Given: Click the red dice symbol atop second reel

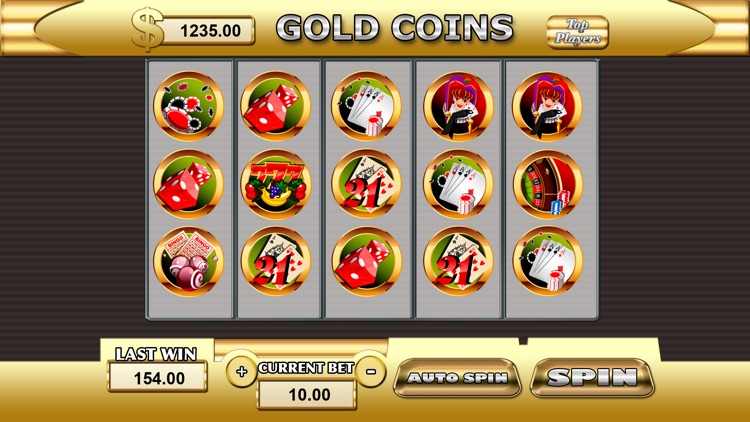Looking at the screenshot, I should point(276,106).
